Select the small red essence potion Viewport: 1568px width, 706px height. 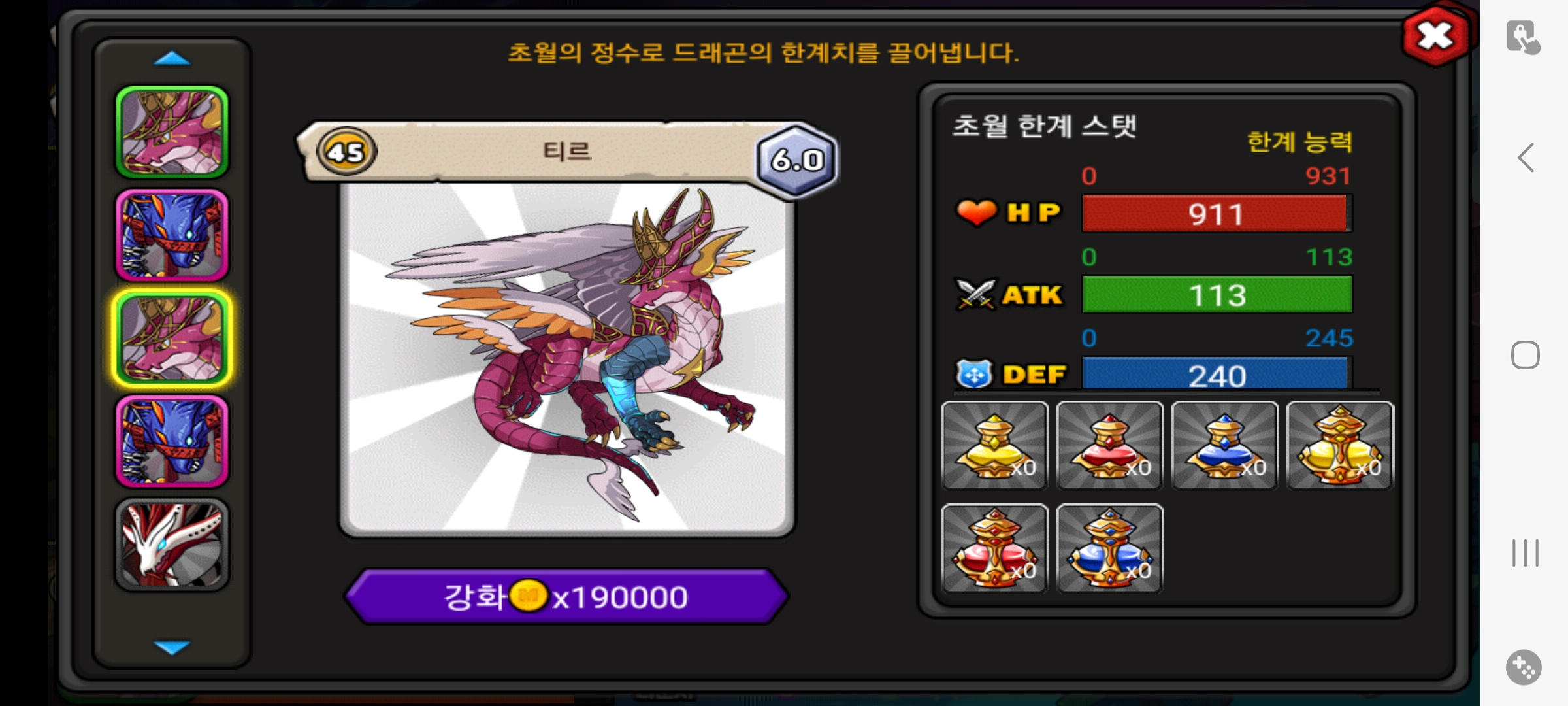point(1109,445)
